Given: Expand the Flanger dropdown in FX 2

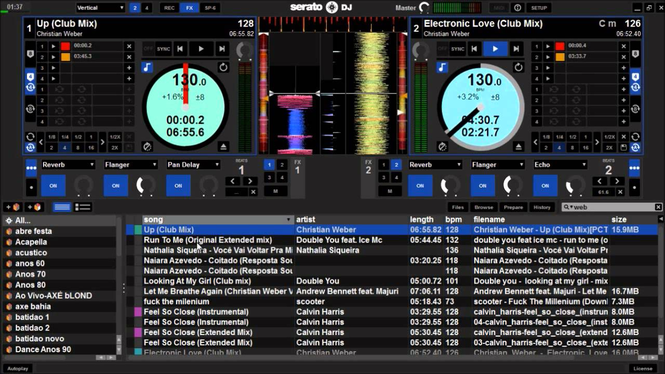Looking at the screenshot, I should coord(497,165).
